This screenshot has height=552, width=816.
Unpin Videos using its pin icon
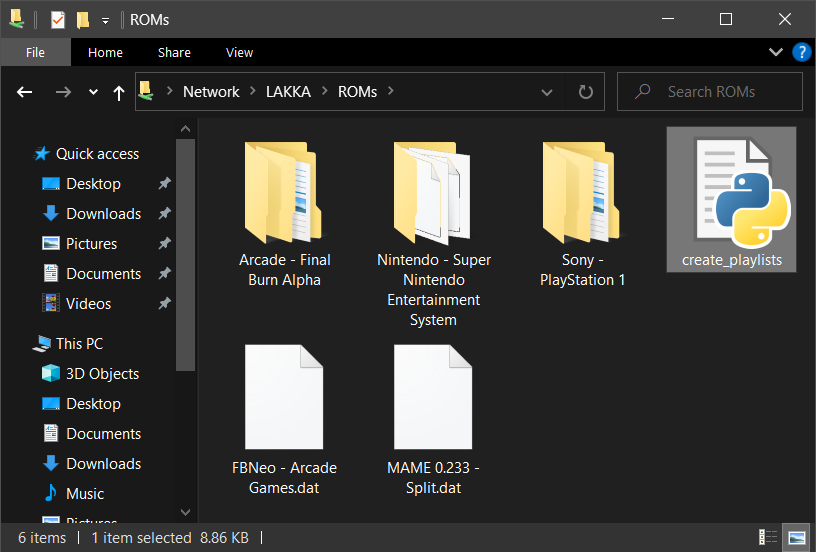(x=164, y=303)
